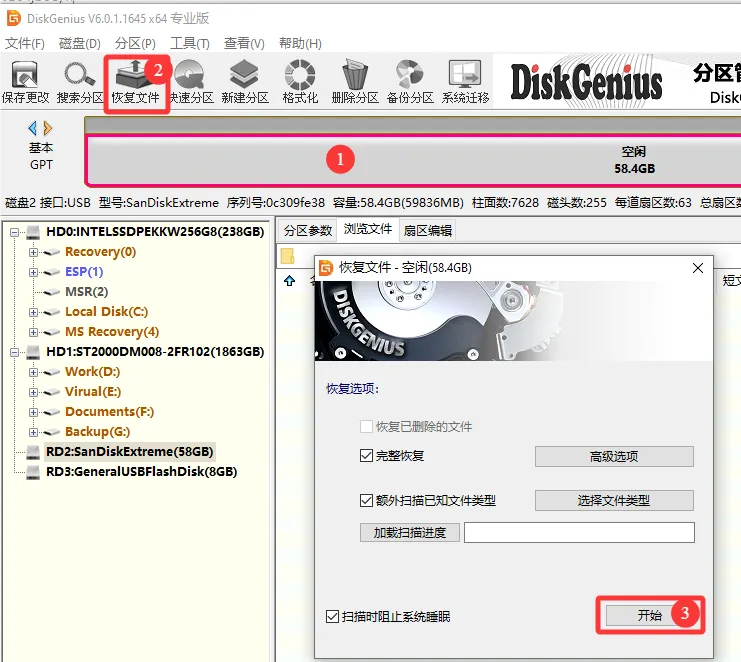Image resolution: width=741 pixels, height=662 pixels.
Task: Open the 搜索分区 magnifier tool
Action: 79,82
